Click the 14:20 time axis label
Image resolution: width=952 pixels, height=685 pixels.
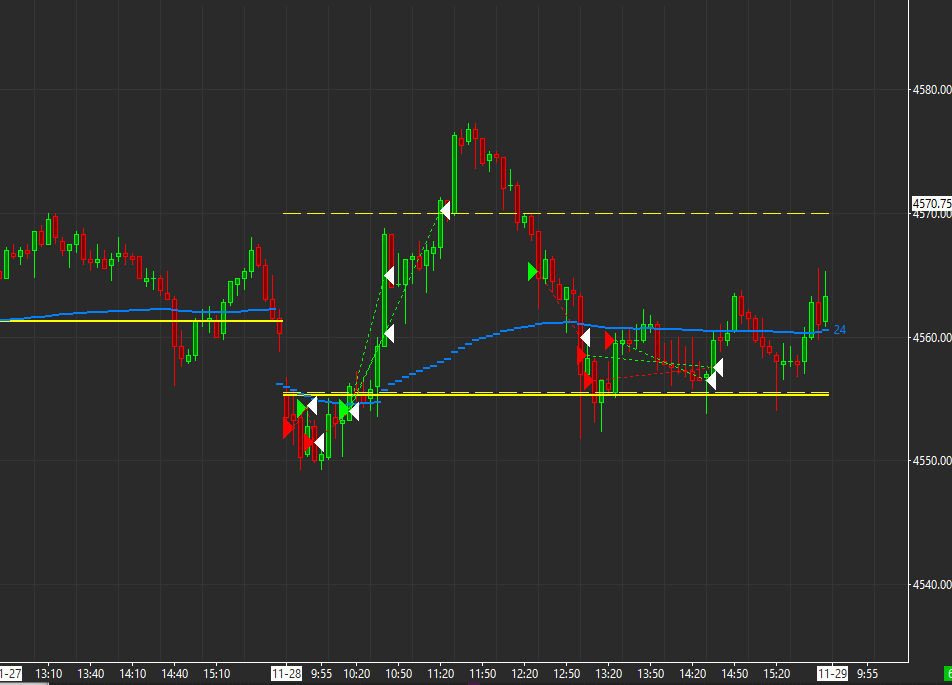coord(692,673)
